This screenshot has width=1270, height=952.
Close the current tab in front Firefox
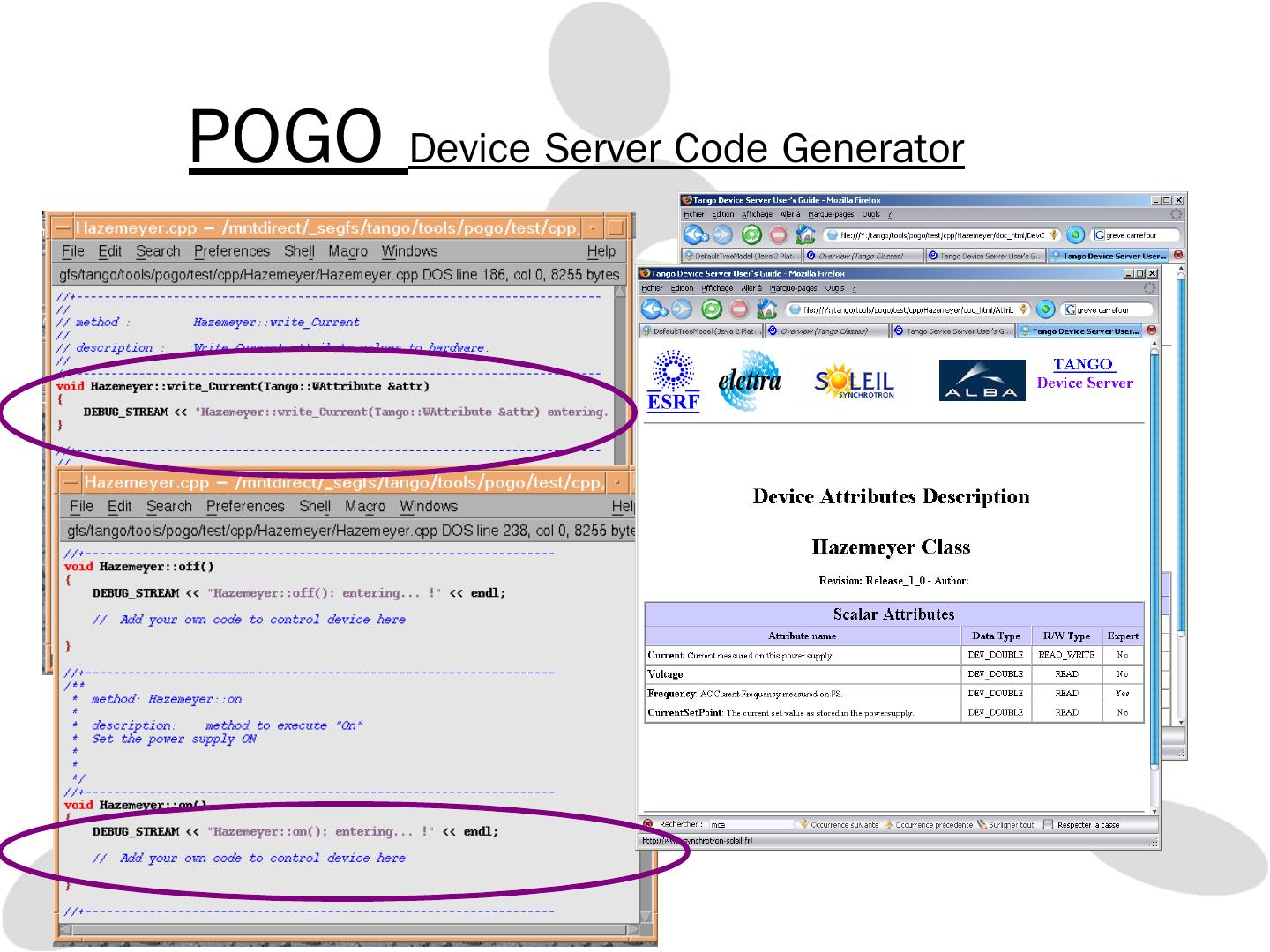(1150, 331)
